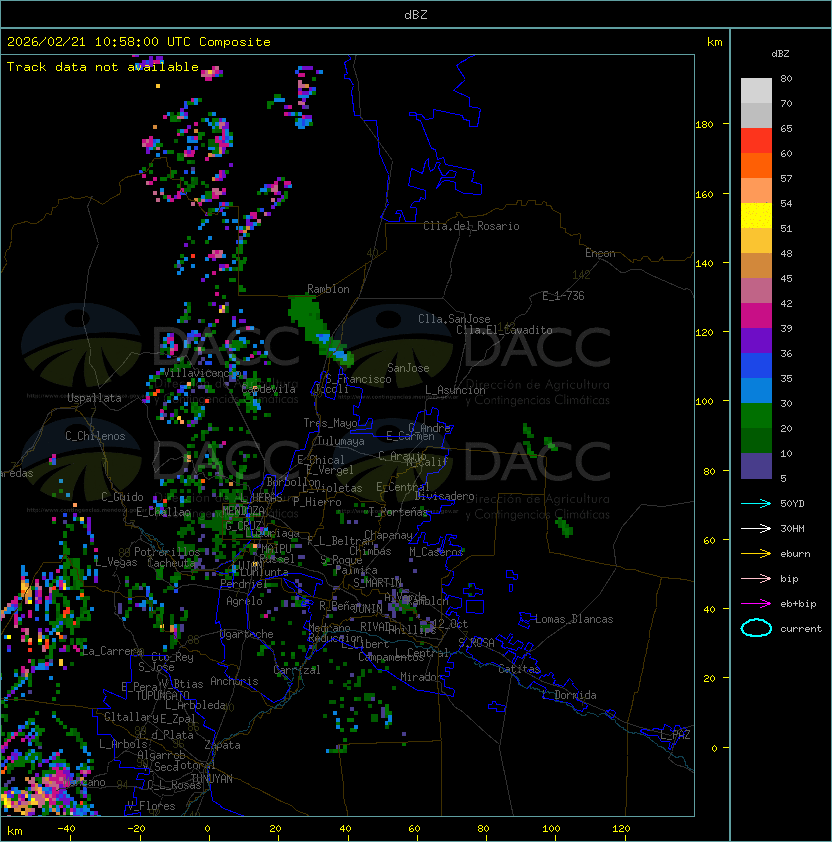Click the Uspallata location label on the map
The width and height of the screenshot is (832, 842).
click(94, 398)
